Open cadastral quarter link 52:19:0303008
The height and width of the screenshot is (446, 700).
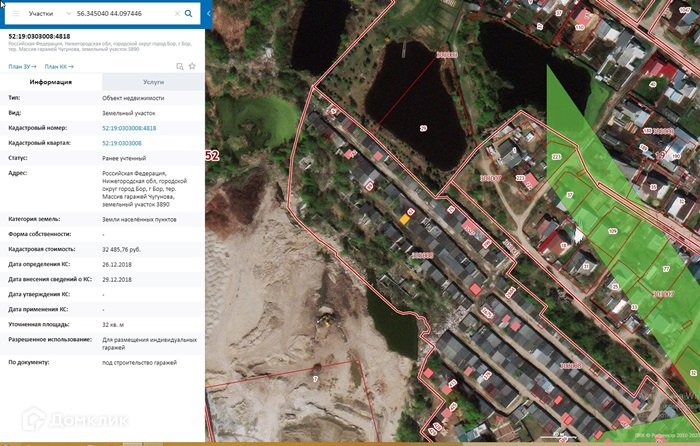tap(122, 143)
